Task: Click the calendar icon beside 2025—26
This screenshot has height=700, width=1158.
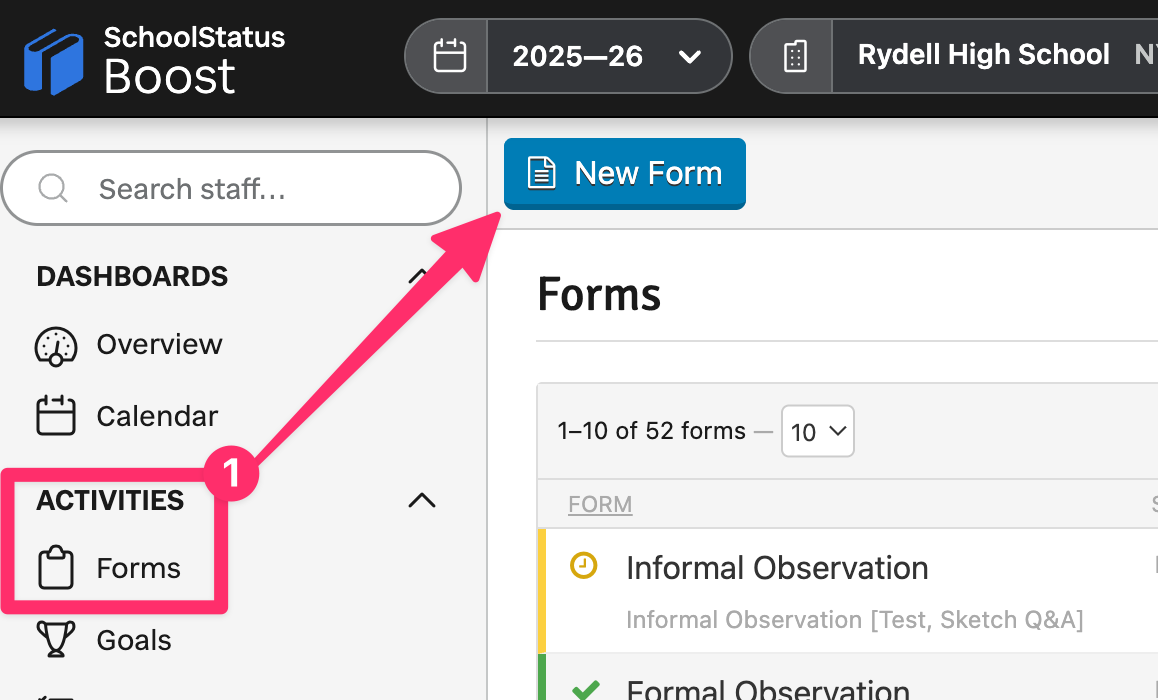Action: point(450,56)
